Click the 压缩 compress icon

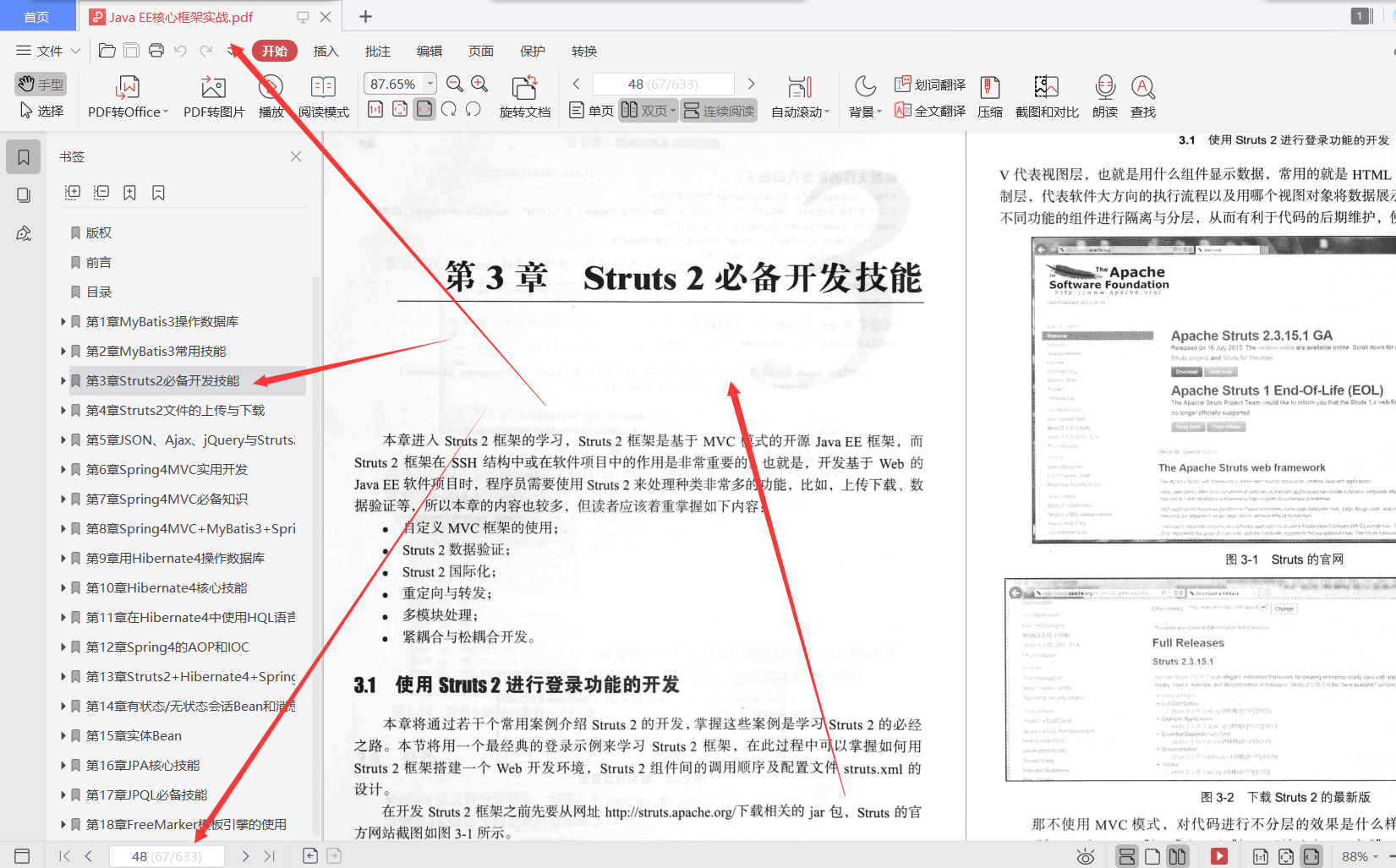(x=990, y=96)
